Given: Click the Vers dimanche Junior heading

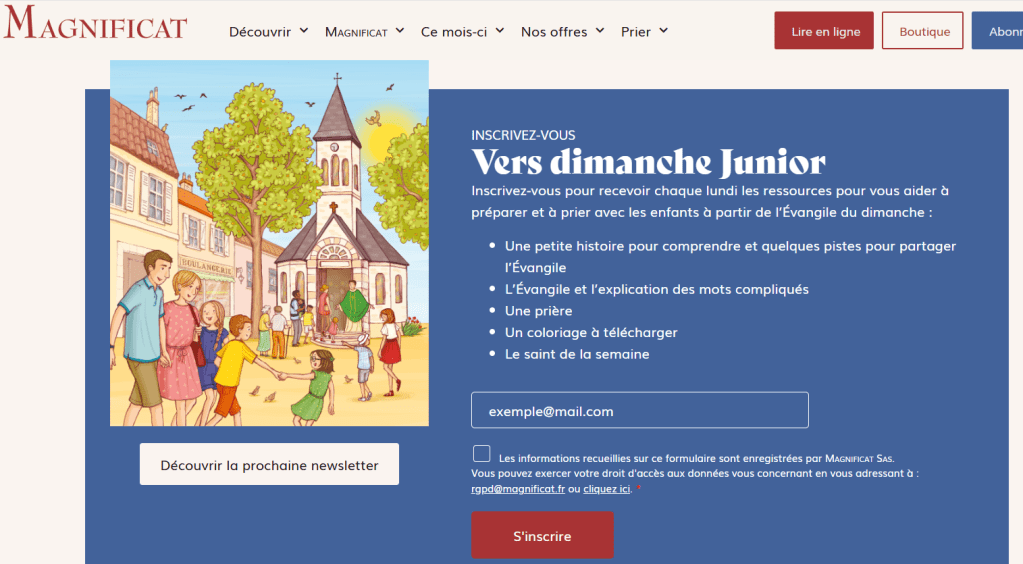Looking at the screenshot, I should (648, 162).
